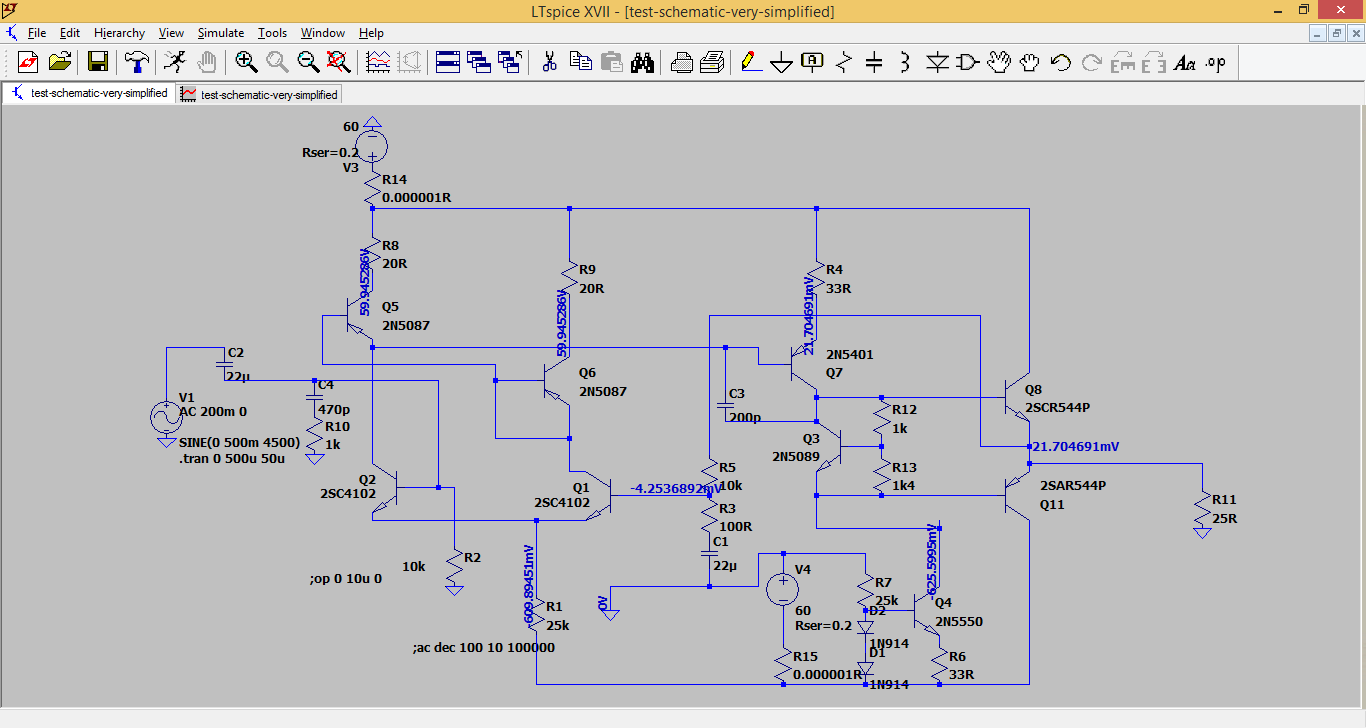Image resolution: width=1366 pixels, height=728 pixels.
Task: Select the Drag closed-hand tool
Action: tap(1030, 62)
